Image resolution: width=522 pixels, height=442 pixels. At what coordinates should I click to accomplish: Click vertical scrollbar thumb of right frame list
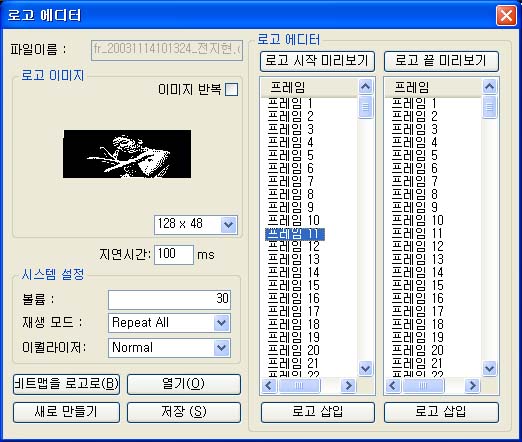pos(489,107)
